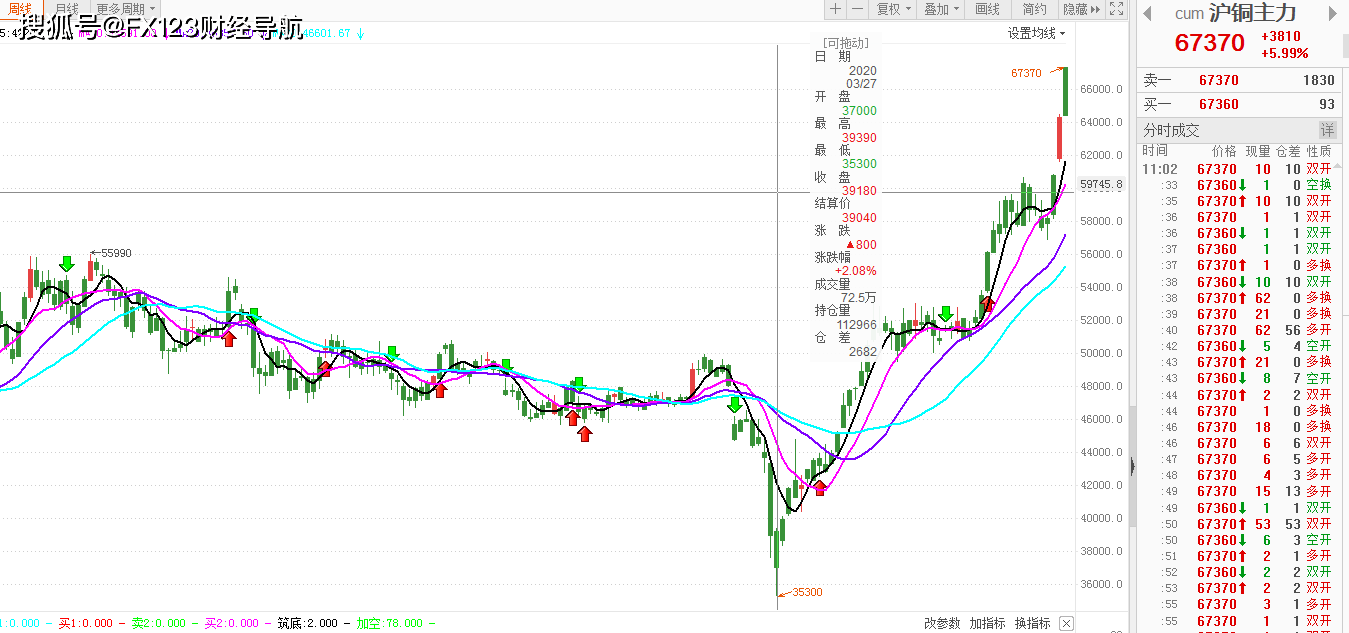Go to previous contract with left arrow
Viewport: 1349px width, 633px height.
[x=1149, y=14]
